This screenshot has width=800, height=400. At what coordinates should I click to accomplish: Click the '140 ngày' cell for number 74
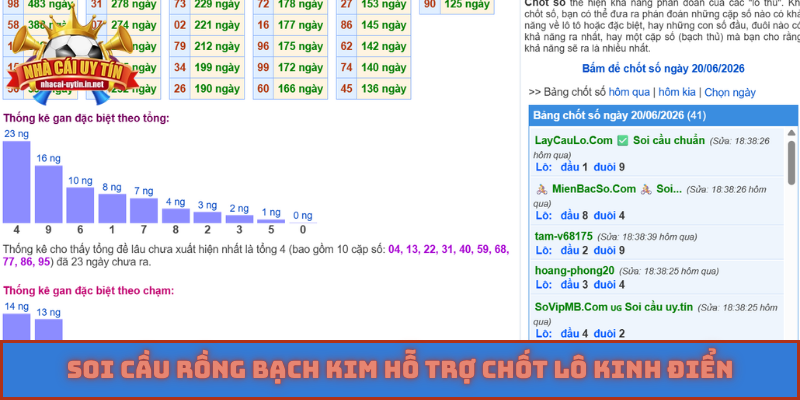coord(384,67)
